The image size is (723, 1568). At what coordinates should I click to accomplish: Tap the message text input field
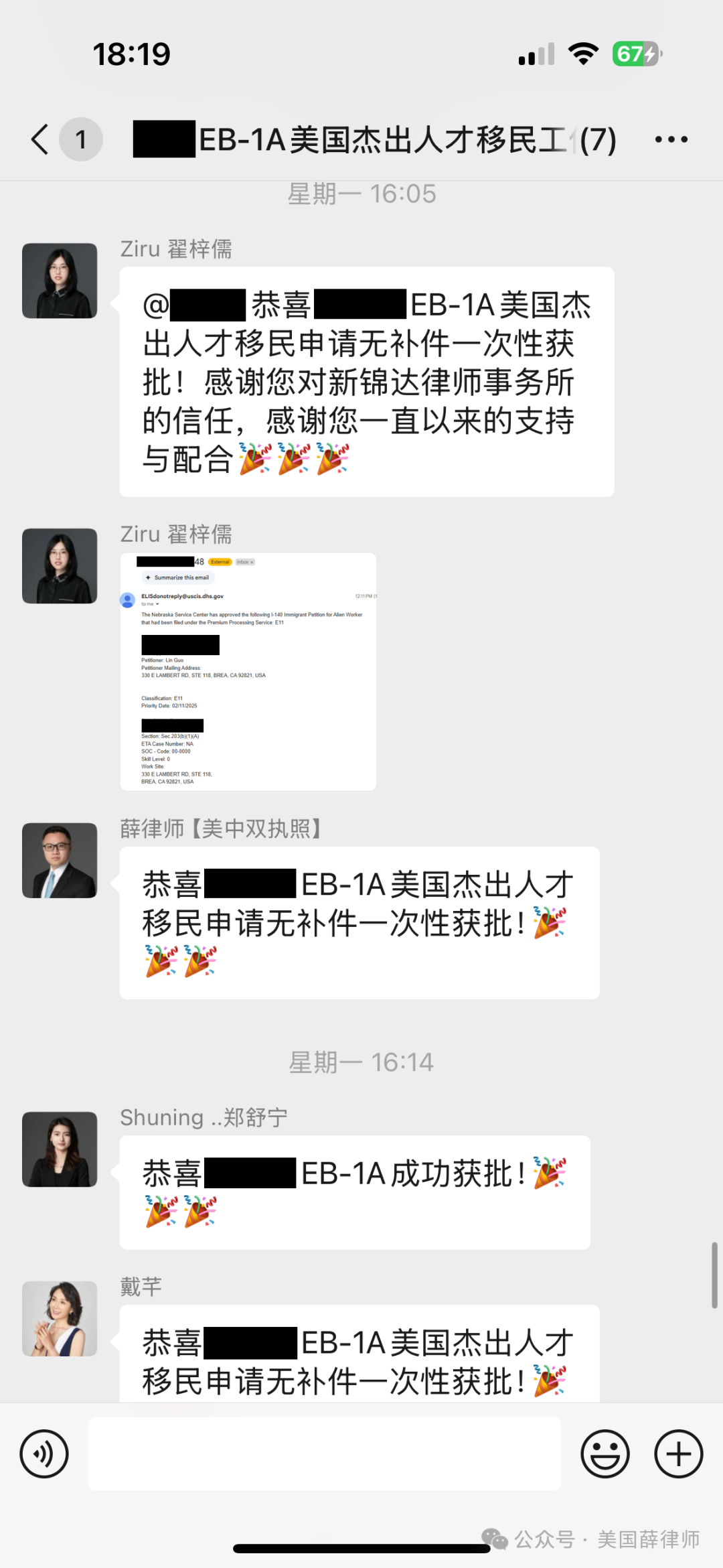coord(325,1453)
